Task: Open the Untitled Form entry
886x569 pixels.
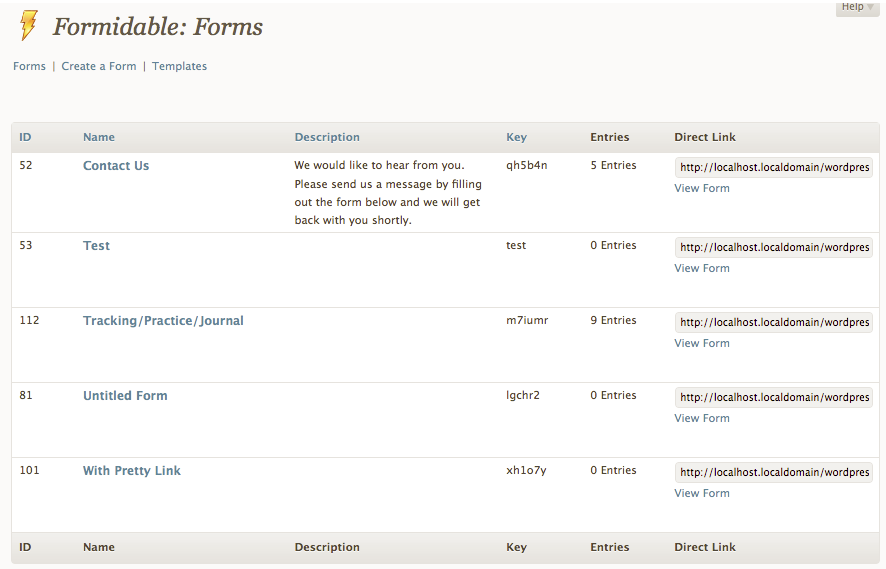Action: pos(125,396)
